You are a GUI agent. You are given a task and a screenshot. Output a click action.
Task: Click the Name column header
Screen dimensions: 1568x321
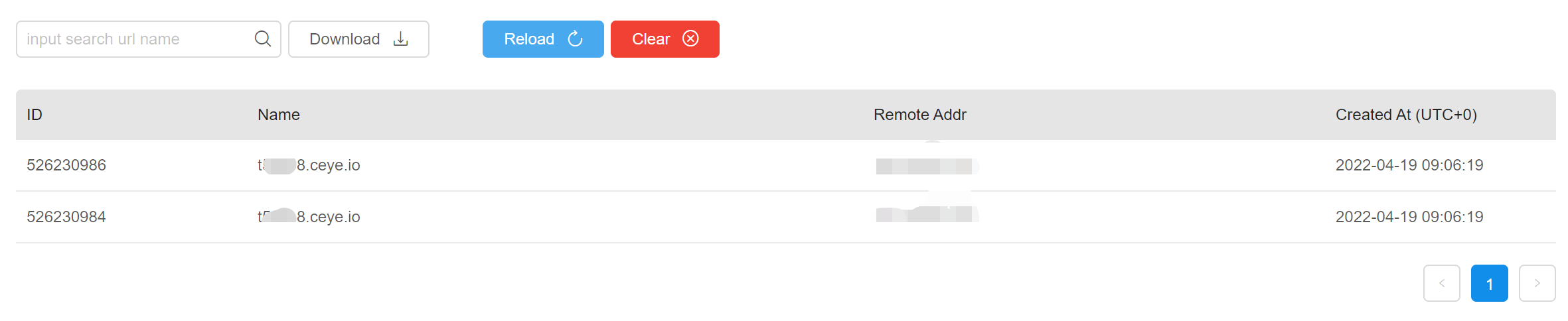click(x=279, y=115)
